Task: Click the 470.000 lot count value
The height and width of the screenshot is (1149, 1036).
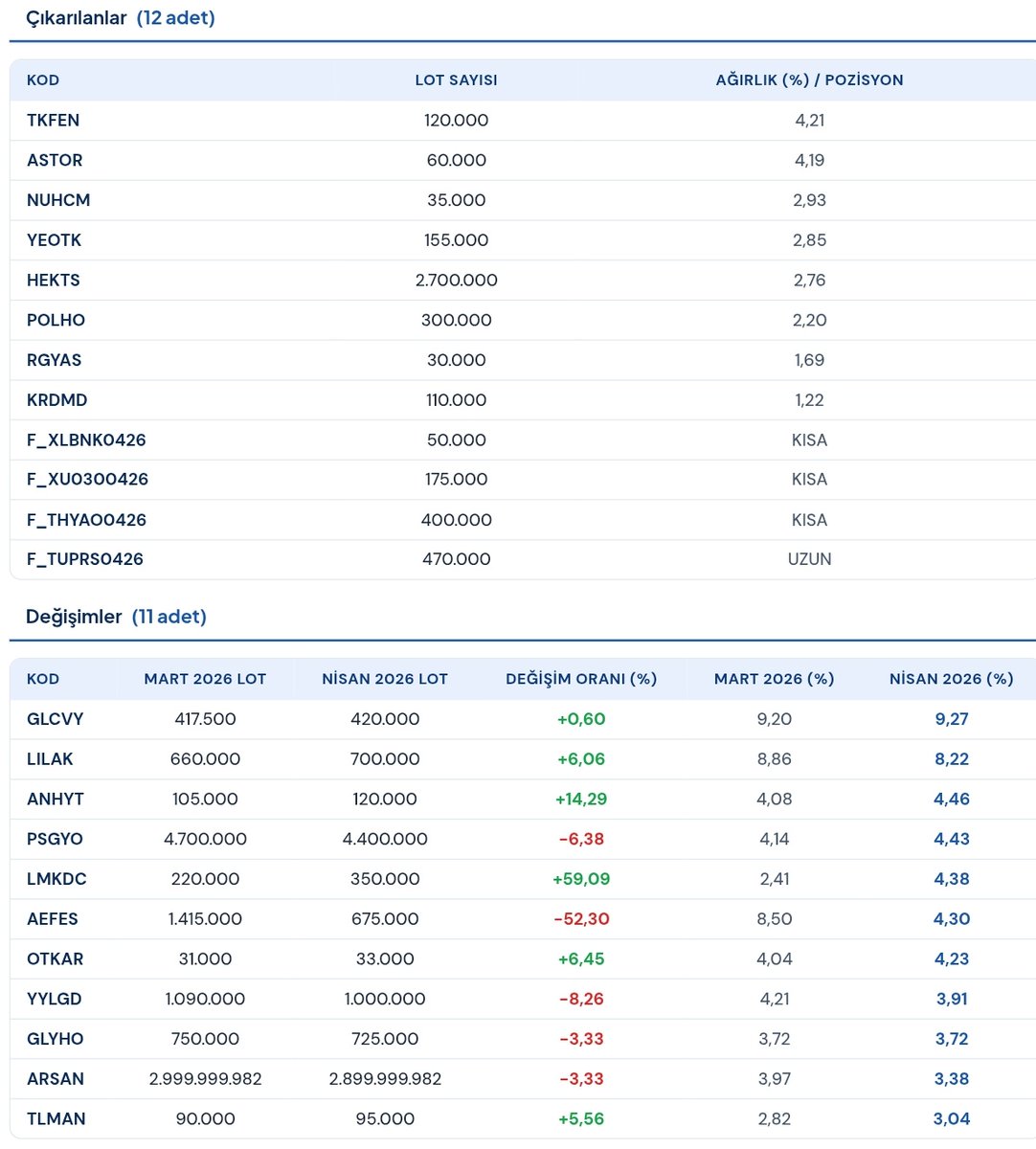Action: click(457, 559)
